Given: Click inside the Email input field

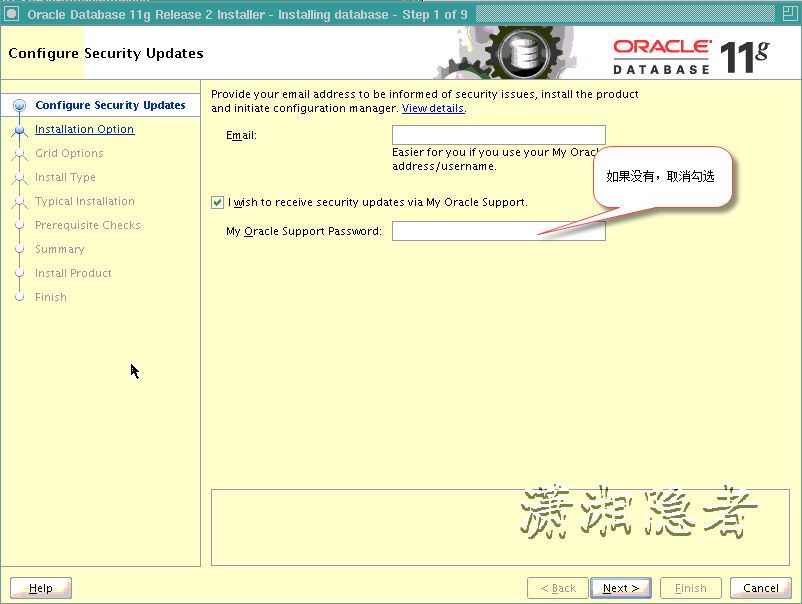Looking at the screenshot, I should point(498,135).
